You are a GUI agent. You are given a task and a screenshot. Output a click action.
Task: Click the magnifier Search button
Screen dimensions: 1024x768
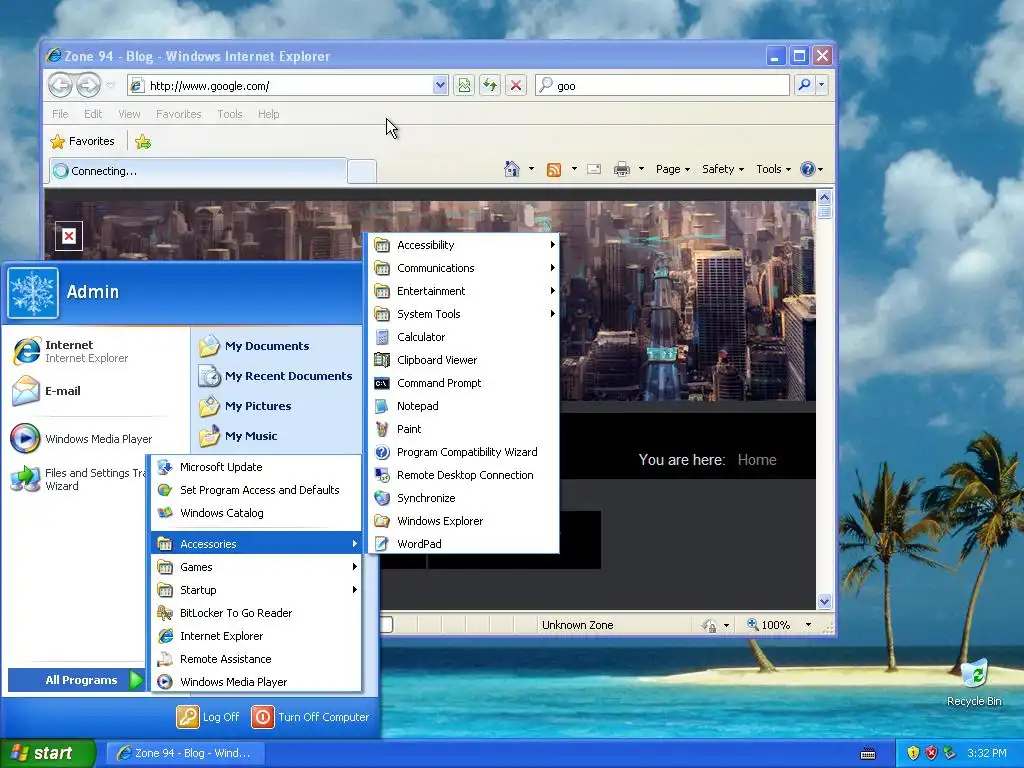coord(805,85)
